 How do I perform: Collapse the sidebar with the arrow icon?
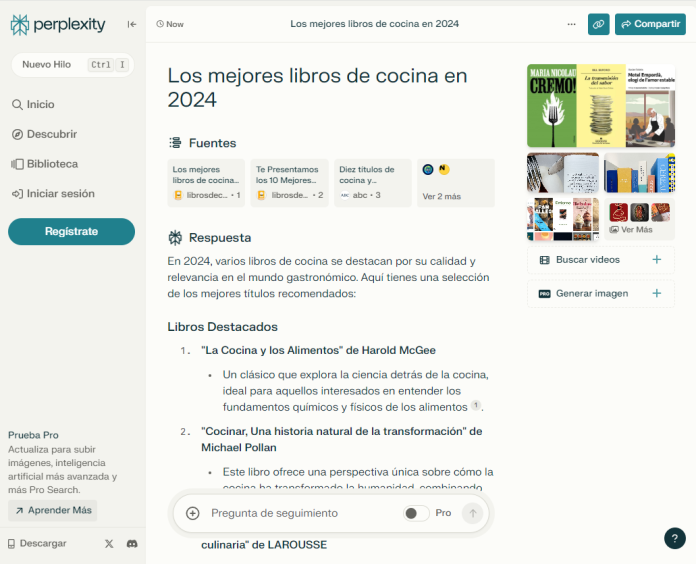pos(132,24)
